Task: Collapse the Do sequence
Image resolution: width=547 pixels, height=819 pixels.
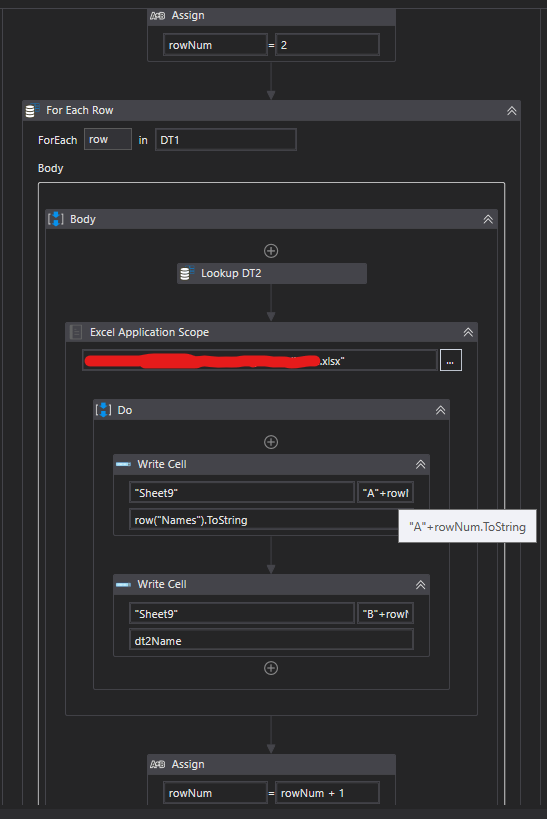Action: click(x=440, y=411)
